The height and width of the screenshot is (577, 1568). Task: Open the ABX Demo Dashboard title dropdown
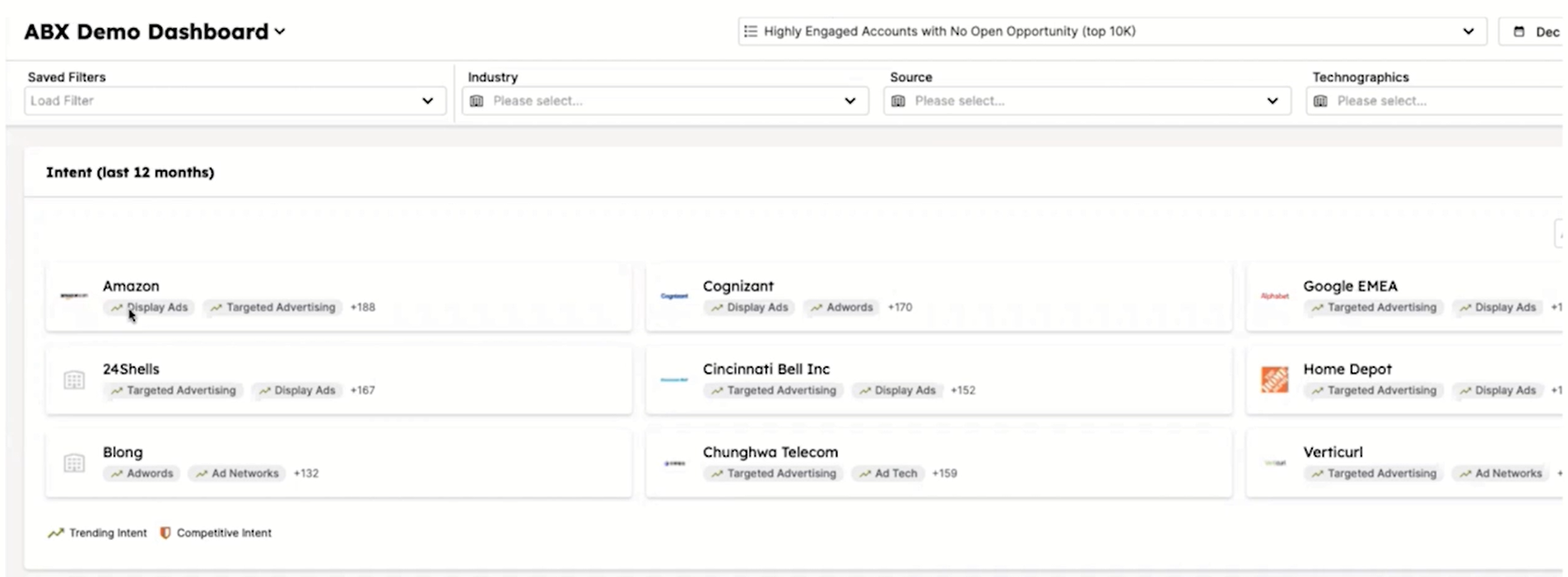tap(280, 32)
